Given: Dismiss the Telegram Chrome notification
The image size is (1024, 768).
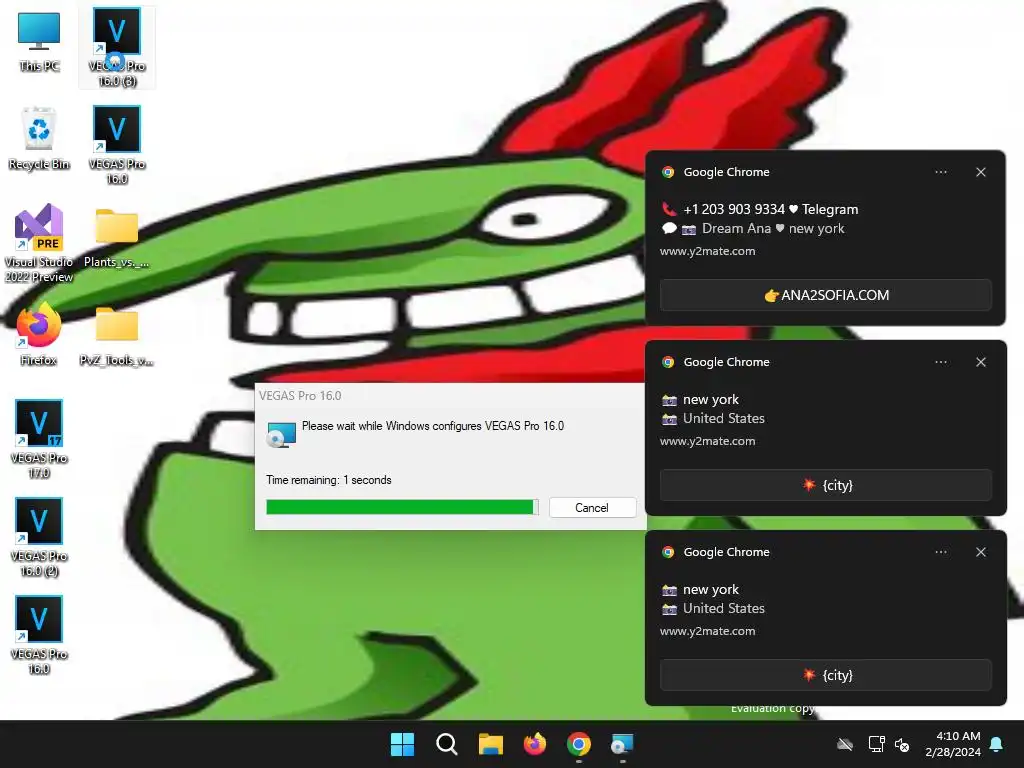Looking at the screenshot, I should click(x=981, y=172).
